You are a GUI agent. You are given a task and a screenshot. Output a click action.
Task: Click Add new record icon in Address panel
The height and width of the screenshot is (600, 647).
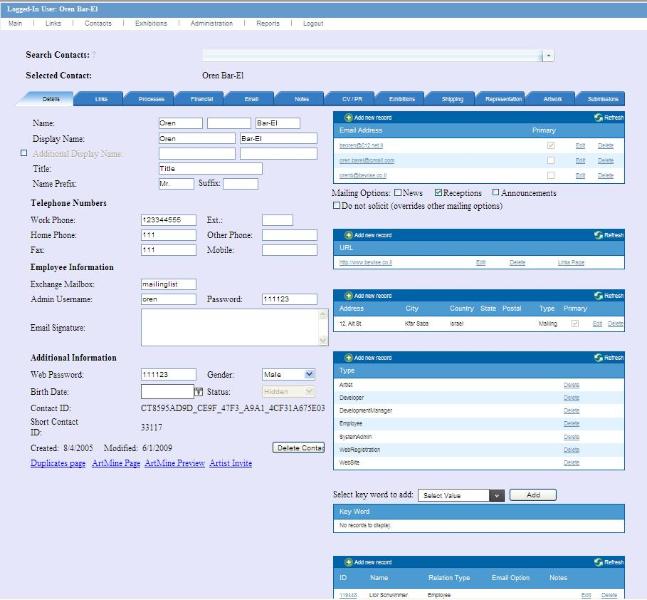(348, 296)
